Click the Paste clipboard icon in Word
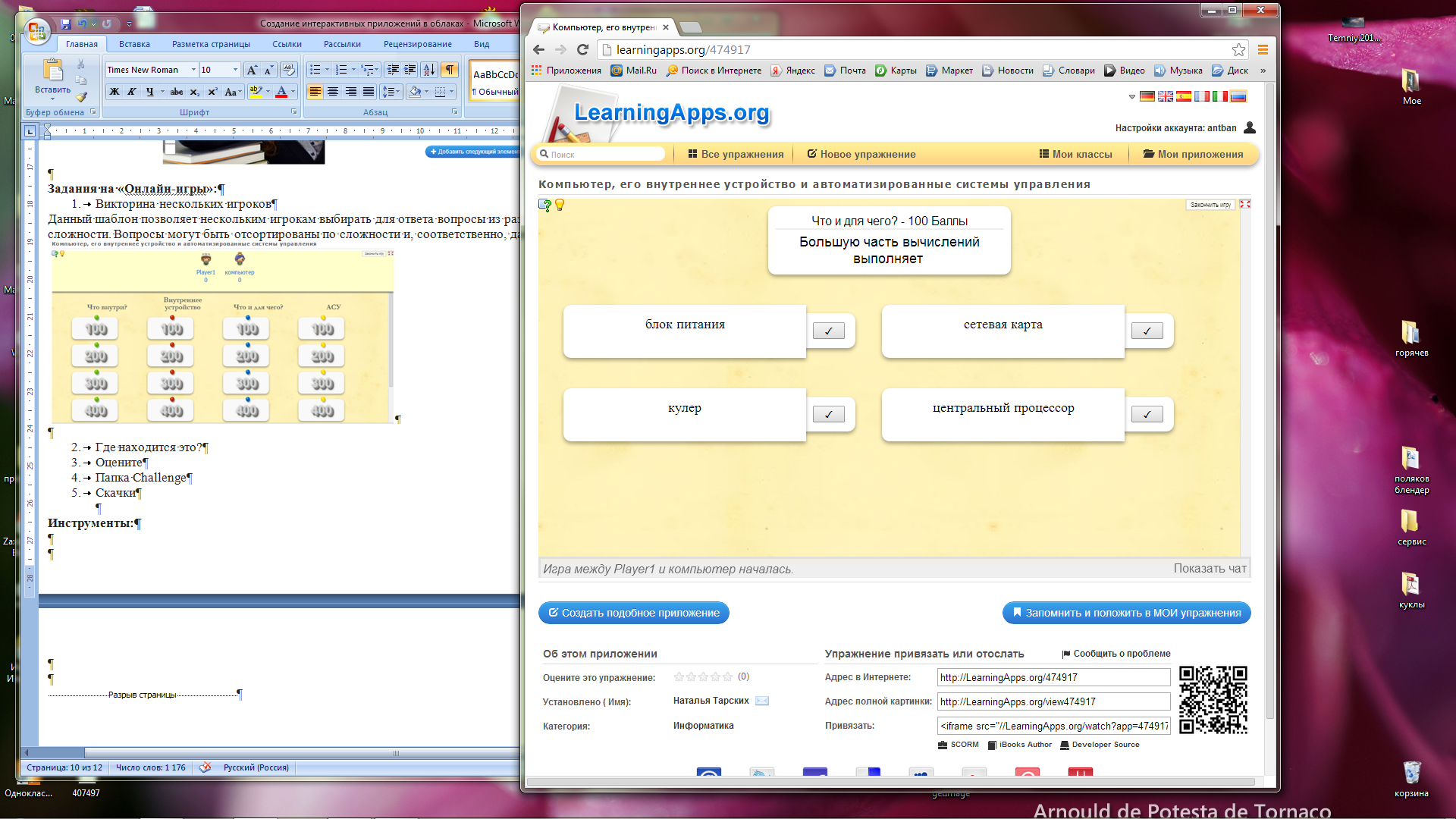1456x819 pixels. point(52,70)
